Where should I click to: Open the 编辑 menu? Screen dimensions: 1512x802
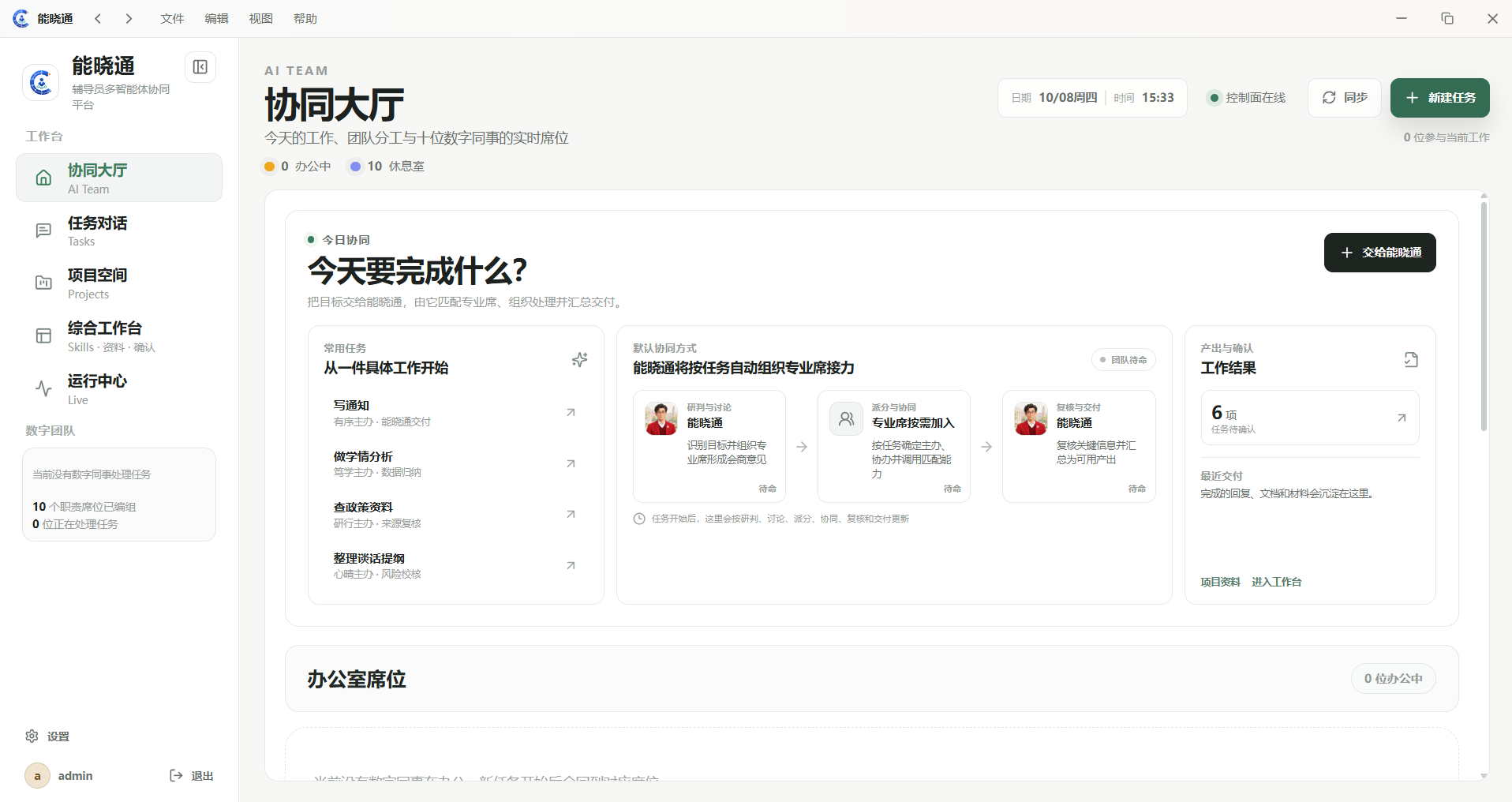tap(216, 18)
